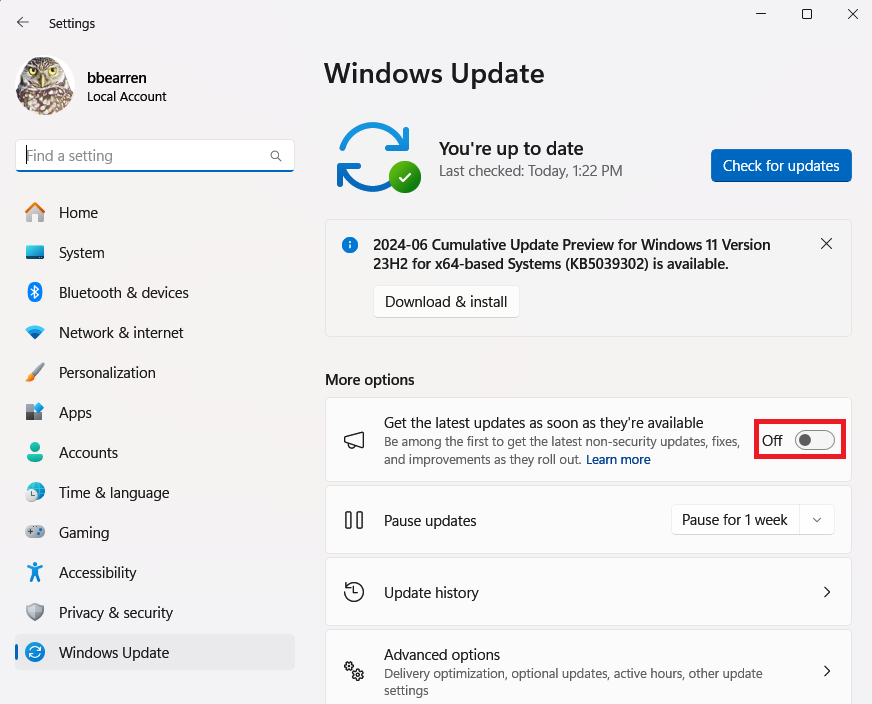872x704 pixels.
Task: Open the pause duration dropdown arrow
Action: (x=817, y=520)
